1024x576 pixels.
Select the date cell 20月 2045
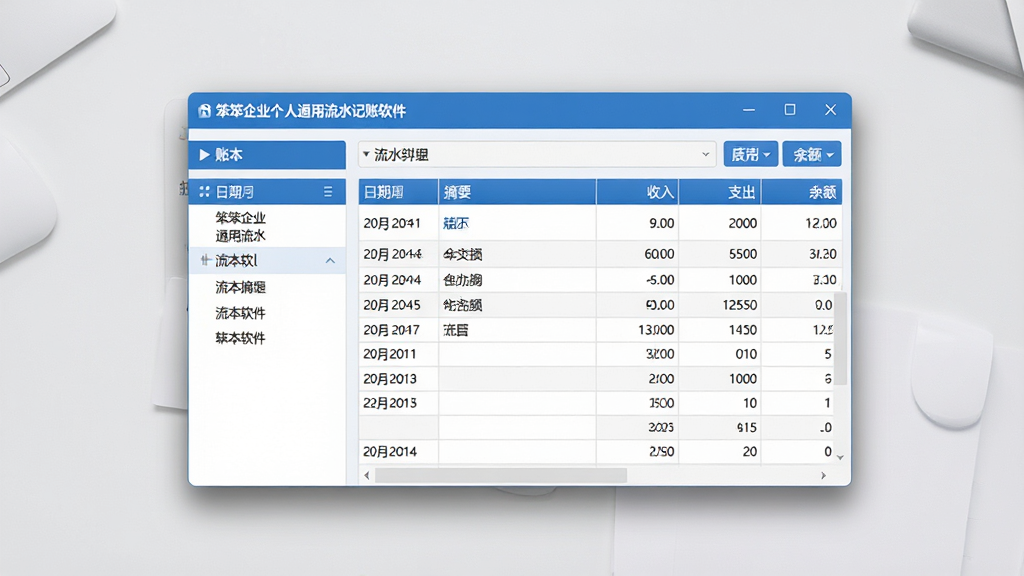point(398,305)
